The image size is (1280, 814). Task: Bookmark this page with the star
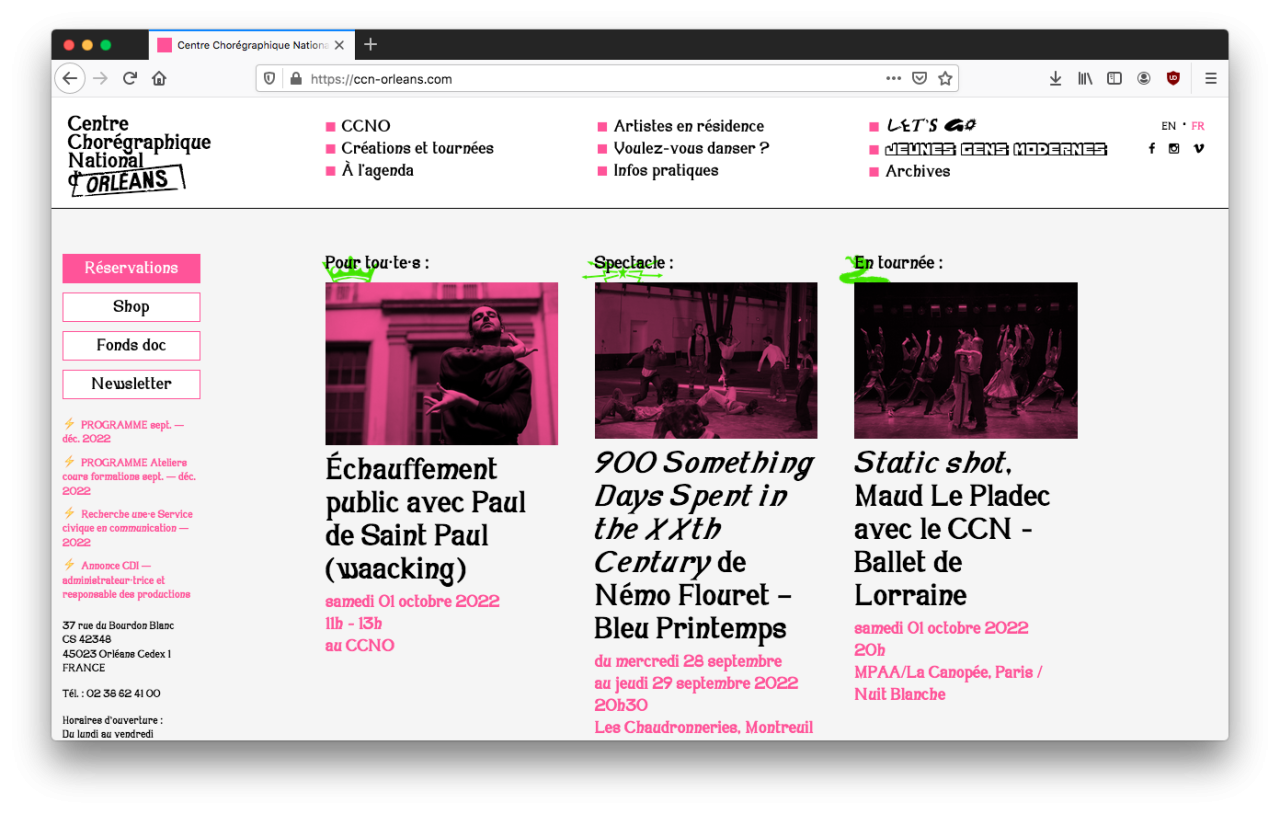[944, 78]
